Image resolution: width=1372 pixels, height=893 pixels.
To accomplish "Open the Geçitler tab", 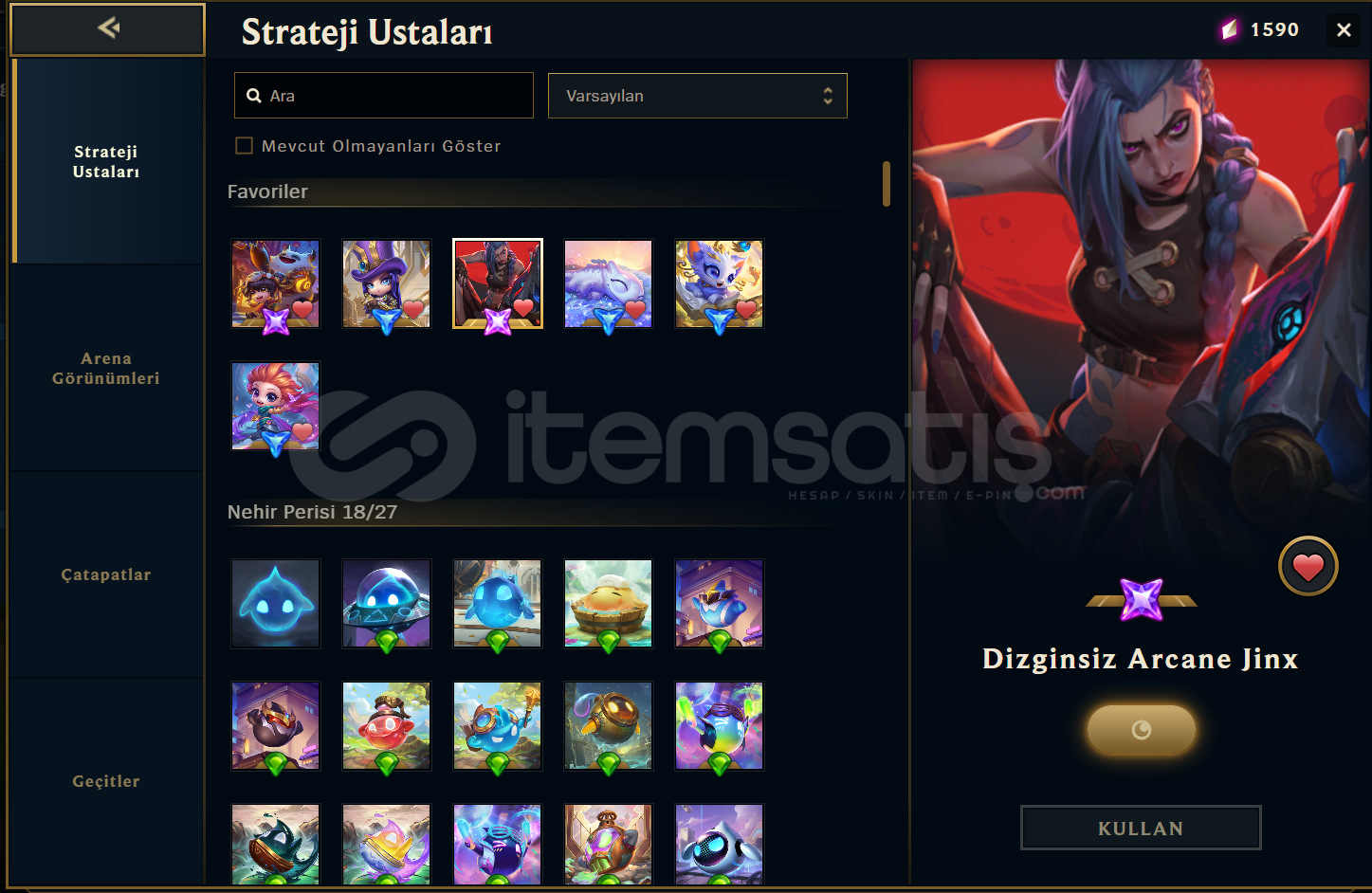I will tap(106, 781).
